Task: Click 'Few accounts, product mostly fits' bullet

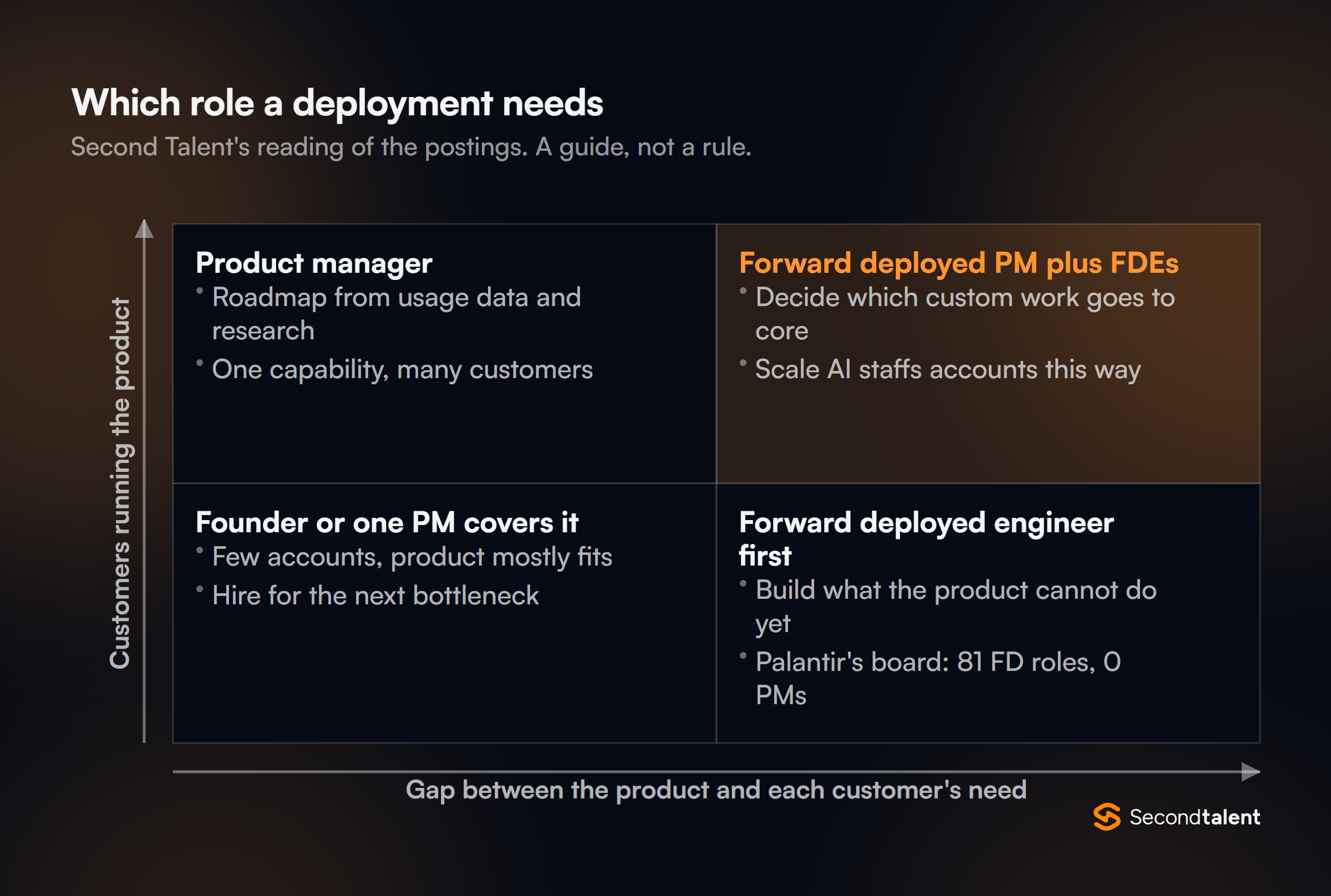Action: tap(412, 557)
